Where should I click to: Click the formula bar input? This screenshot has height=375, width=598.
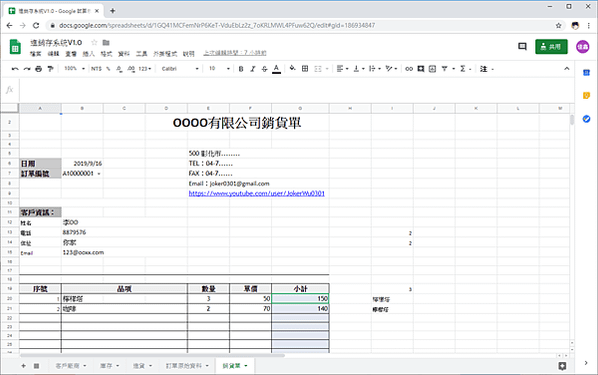coord(296,90)
